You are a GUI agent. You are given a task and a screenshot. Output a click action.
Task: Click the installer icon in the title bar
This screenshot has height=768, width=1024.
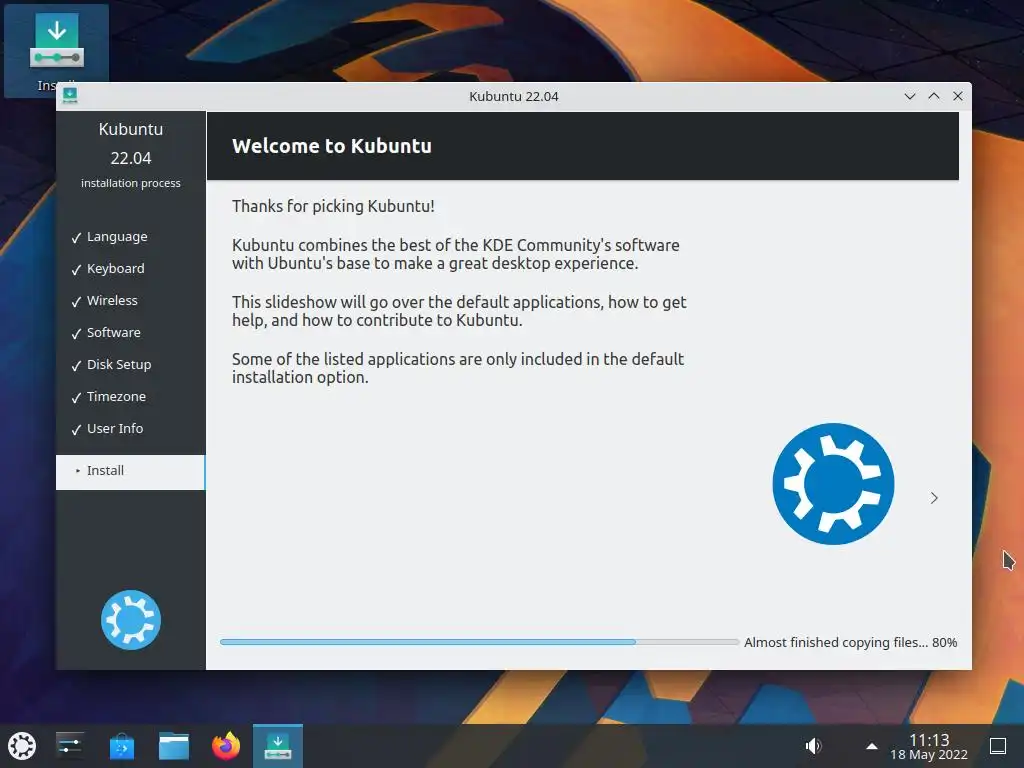pyautogui.click(x=70, y=96)
